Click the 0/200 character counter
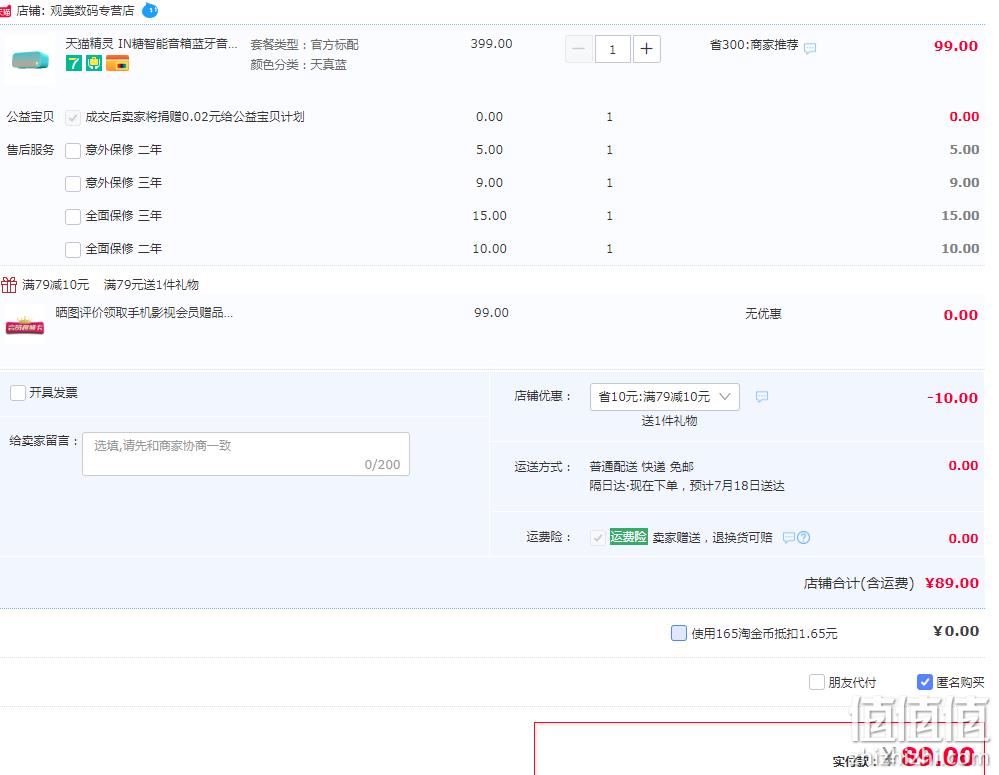The height and width of the screenshot is (775, 999). (382, 465)
